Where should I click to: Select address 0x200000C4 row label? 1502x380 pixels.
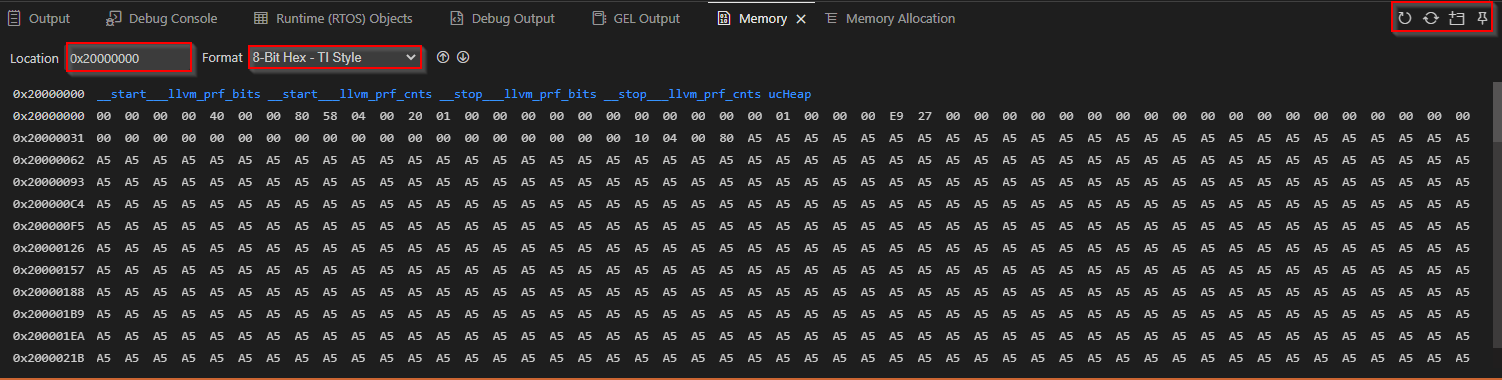(48, 204)
